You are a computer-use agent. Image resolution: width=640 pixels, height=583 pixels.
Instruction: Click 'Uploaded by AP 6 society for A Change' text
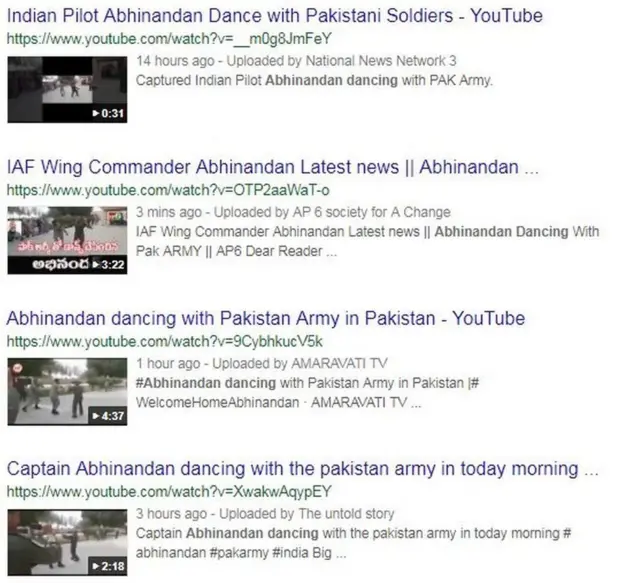(332, 212)
